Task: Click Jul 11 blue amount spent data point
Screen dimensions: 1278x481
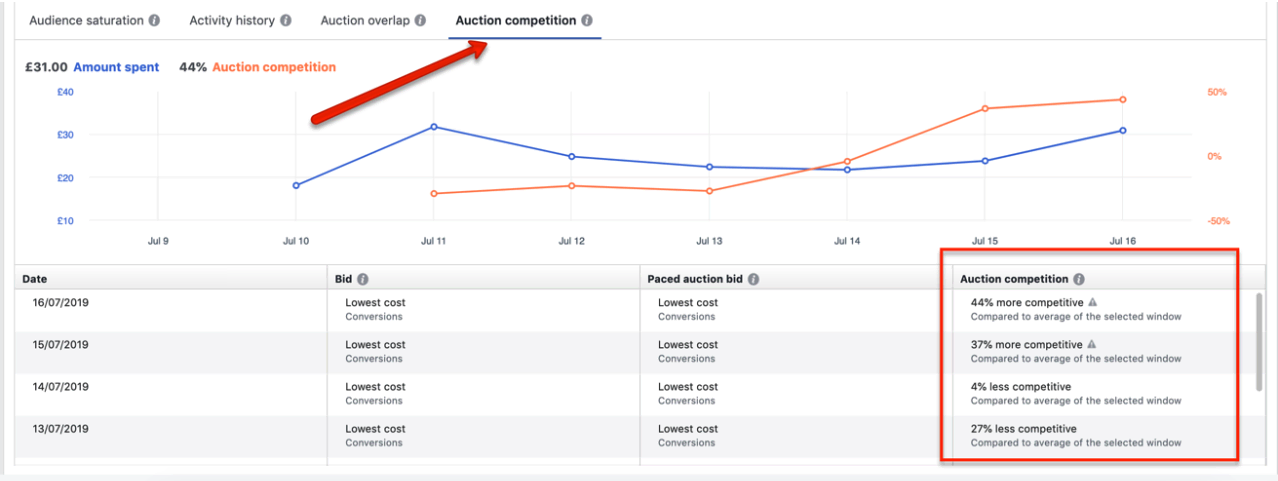Action: pos(433,127)
